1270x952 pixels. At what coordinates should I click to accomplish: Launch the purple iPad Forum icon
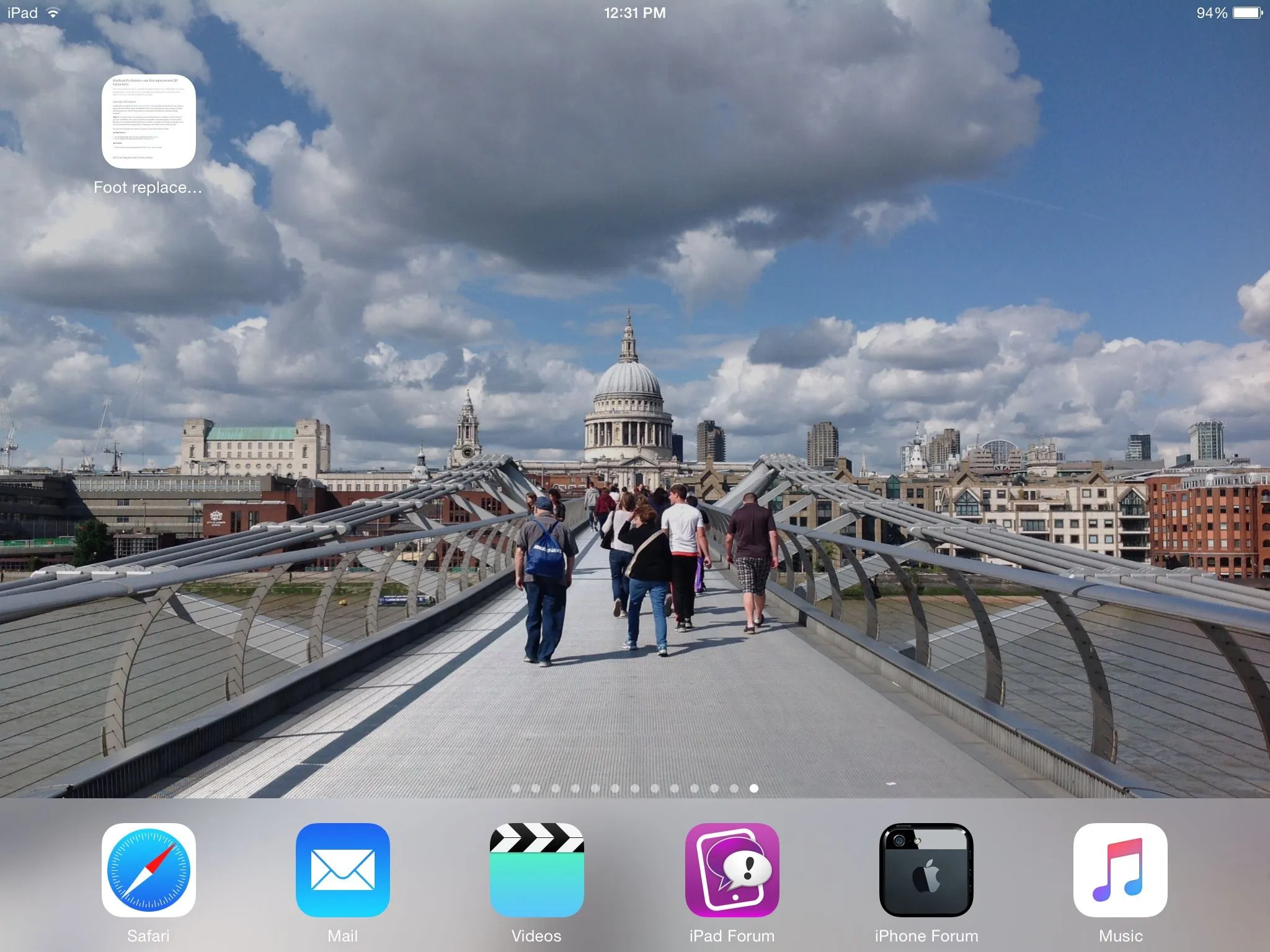[x=732, y=870]
